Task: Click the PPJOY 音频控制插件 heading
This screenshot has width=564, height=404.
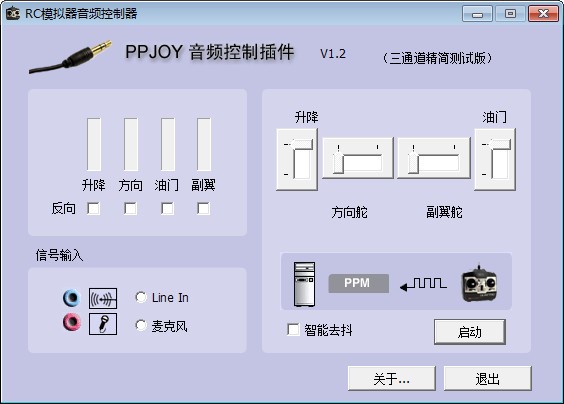Action: [x=210, y=52]
